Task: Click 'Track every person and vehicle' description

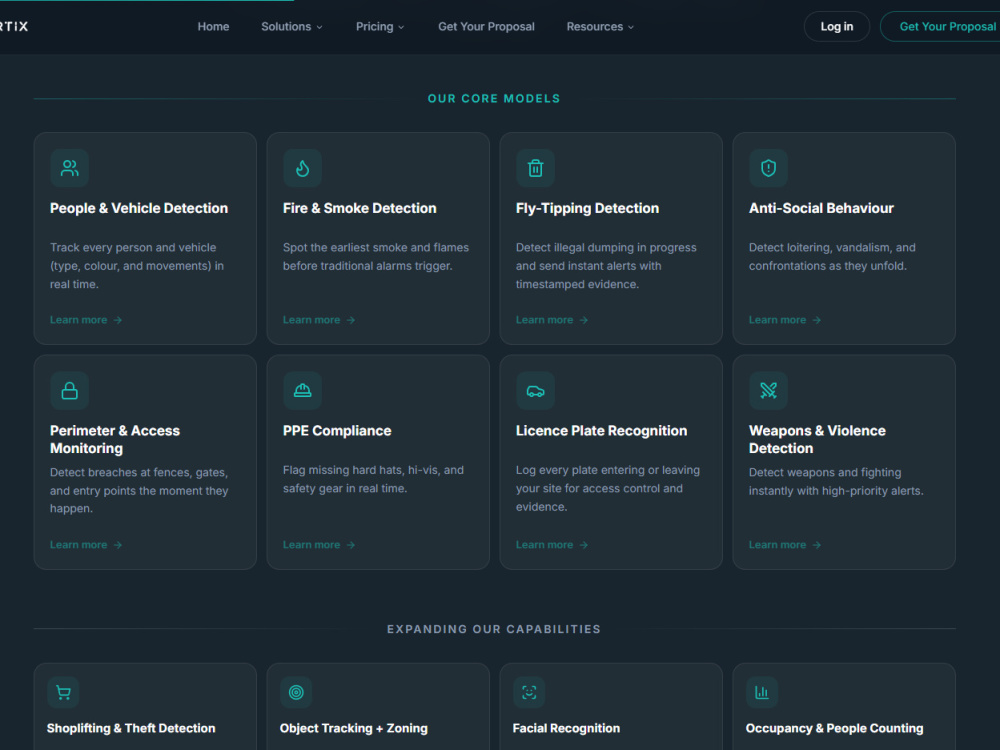Action: coord(137,266)
